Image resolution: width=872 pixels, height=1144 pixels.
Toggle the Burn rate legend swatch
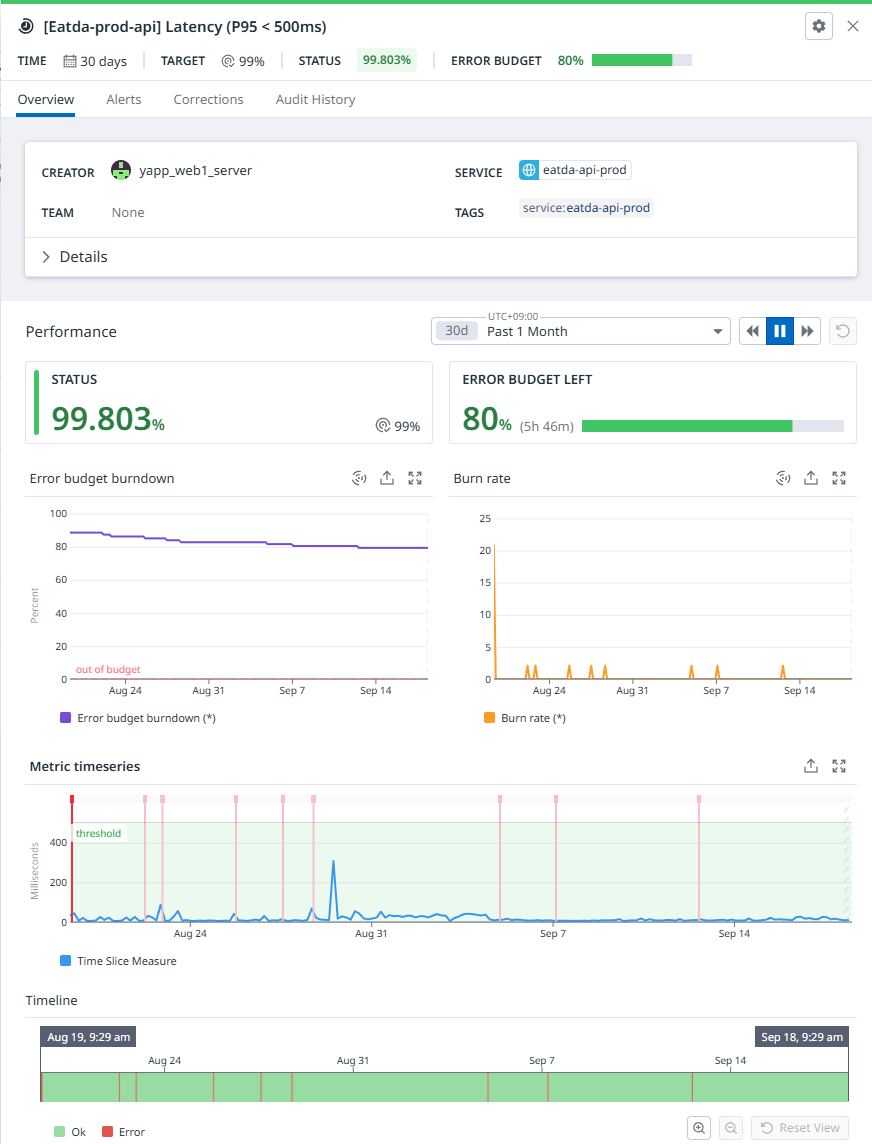(x=490, y=718)
